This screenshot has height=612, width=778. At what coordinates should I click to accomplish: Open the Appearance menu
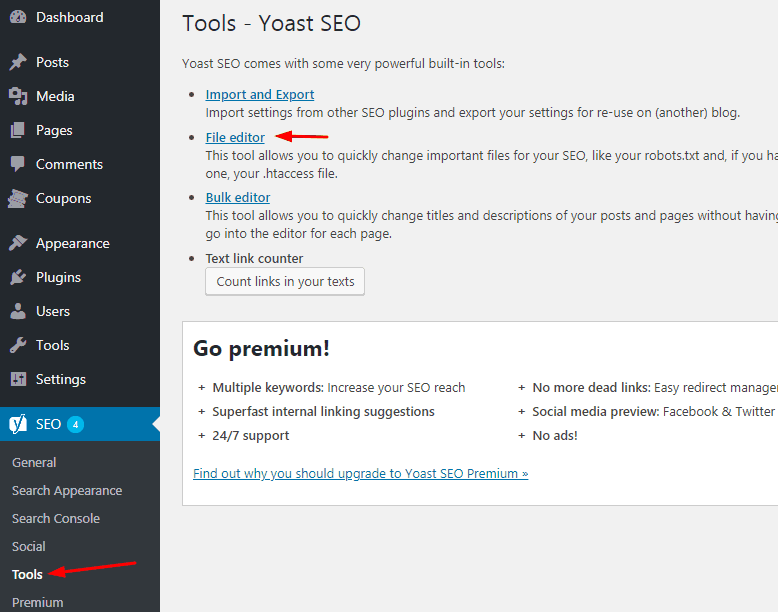80,243
